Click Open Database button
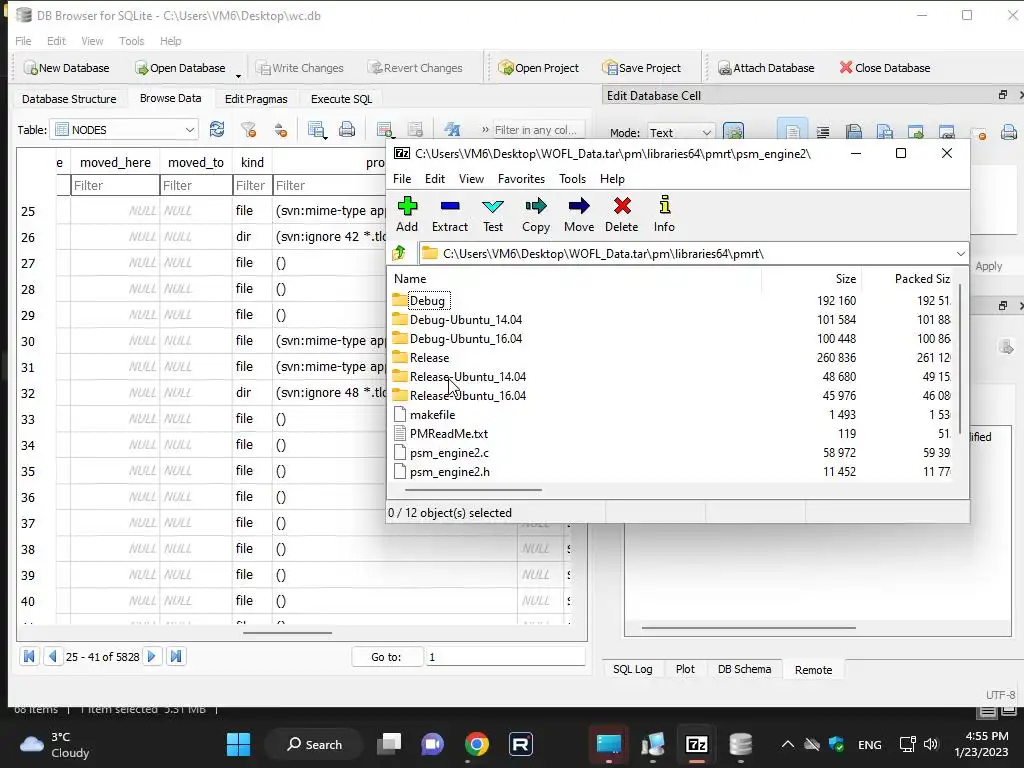This screenshot has height=768, width=1024. [x=180, y=67]
